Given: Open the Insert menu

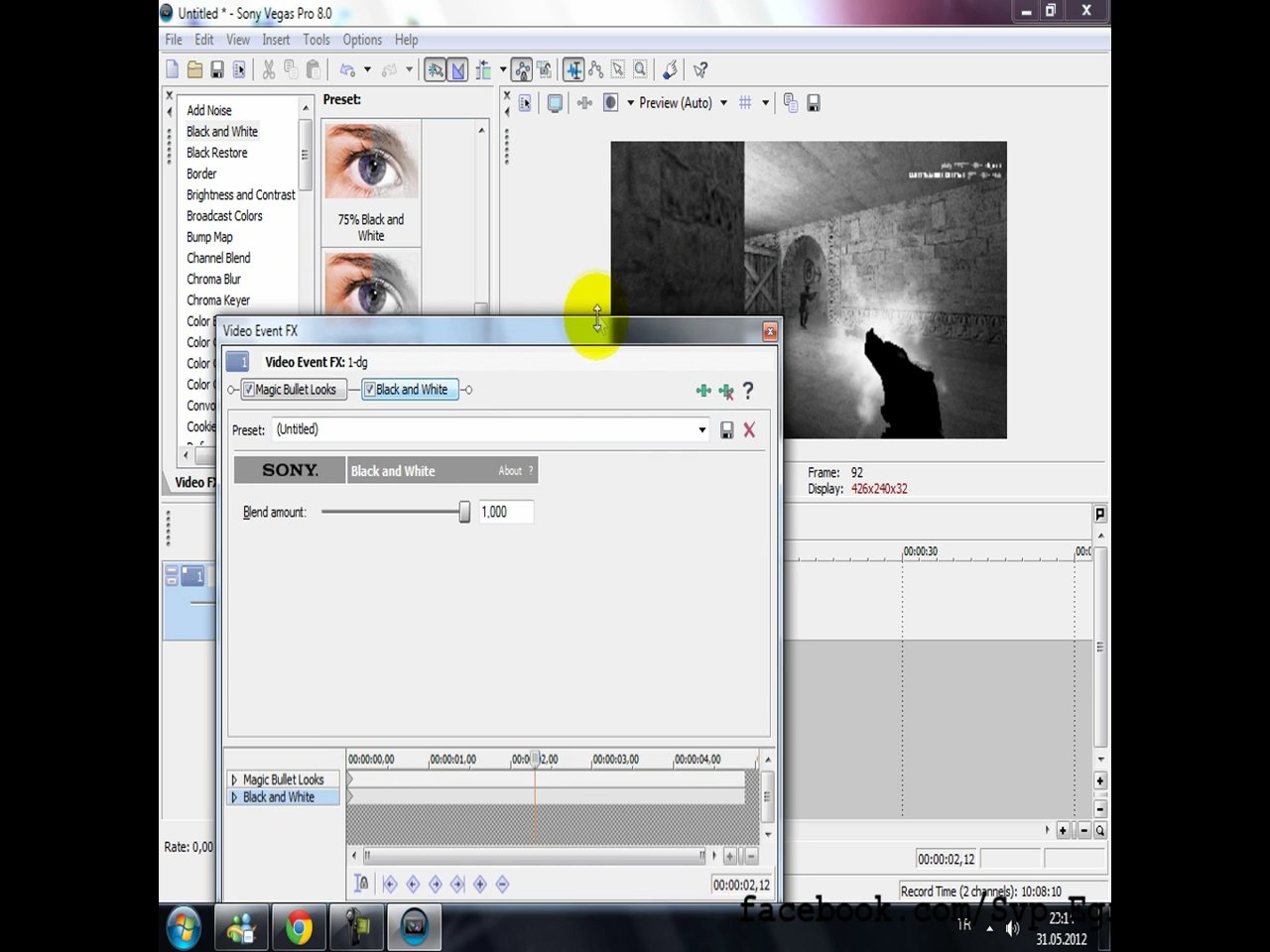Looking at the screenshot, I should 276,40.
